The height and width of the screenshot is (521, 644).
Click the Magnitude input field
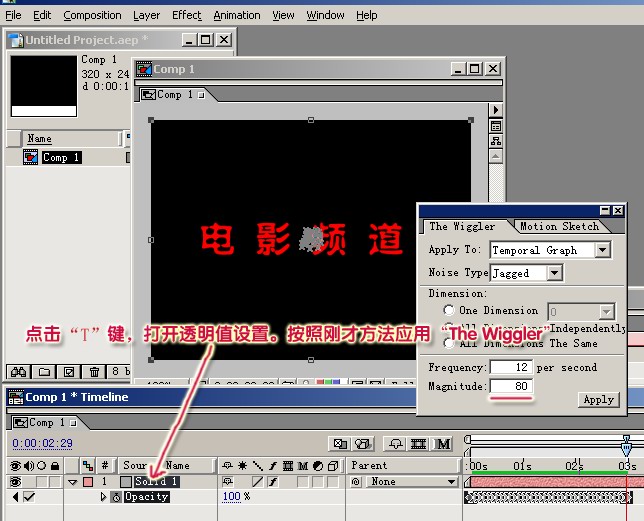pyautogui.click(x=511, y=386)
